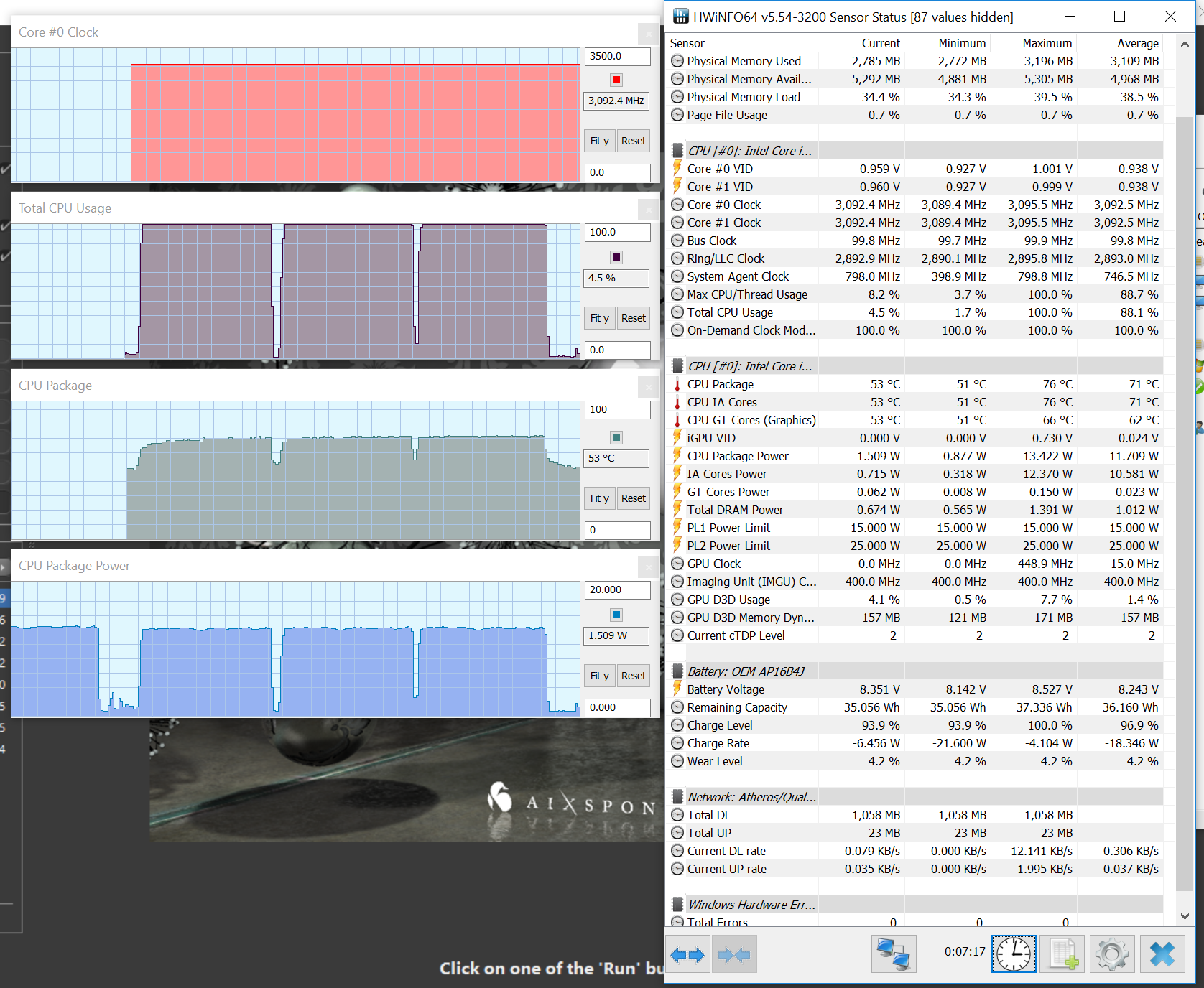The width and height of the screenshot is (1204, 988).
Task: Open the network remote monitoring icon
Action: coord(894,954)
